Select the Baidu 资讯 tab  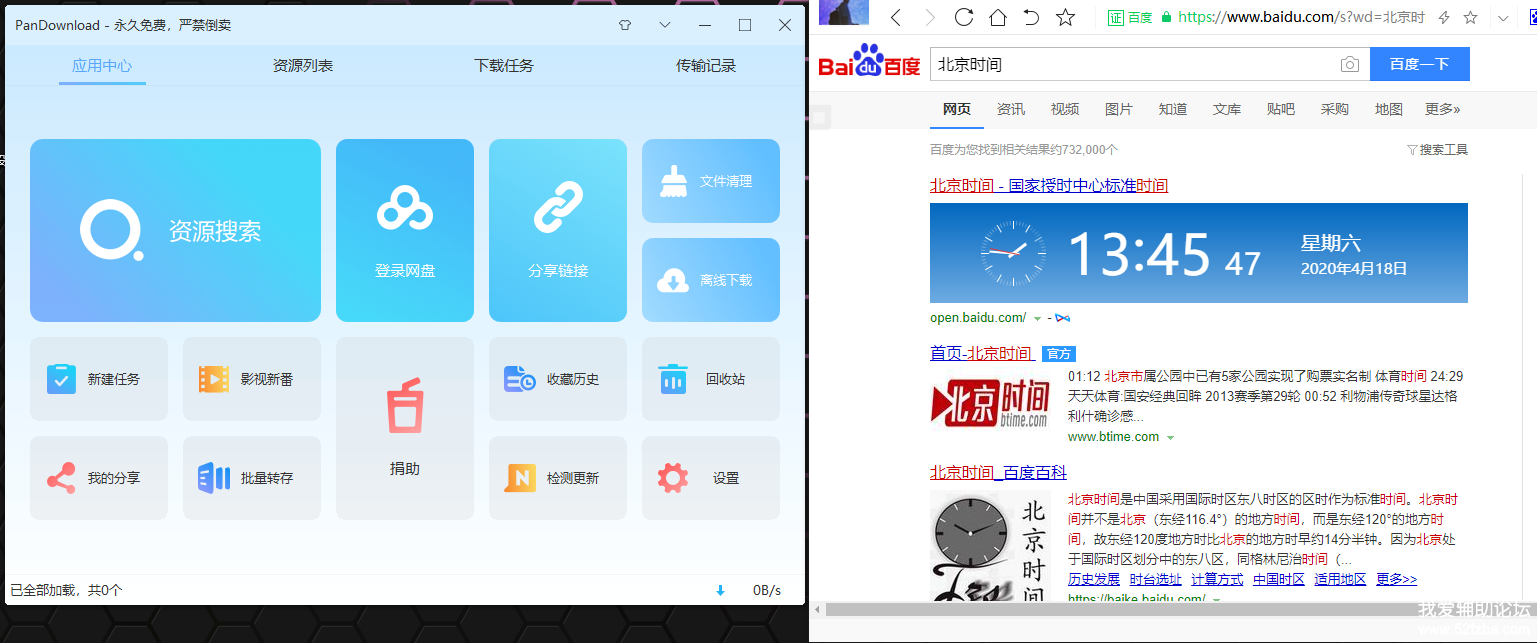tap(1011, 109)
